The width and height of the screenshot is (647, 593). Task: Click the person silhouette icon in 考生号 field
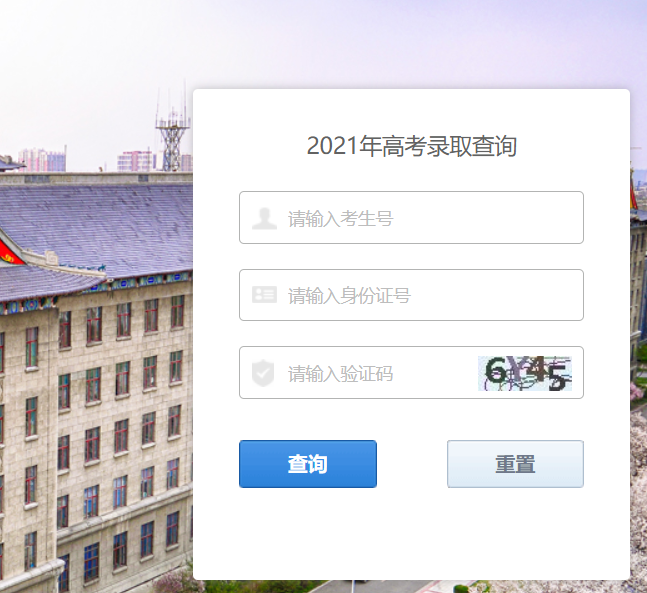pos(264,218)
